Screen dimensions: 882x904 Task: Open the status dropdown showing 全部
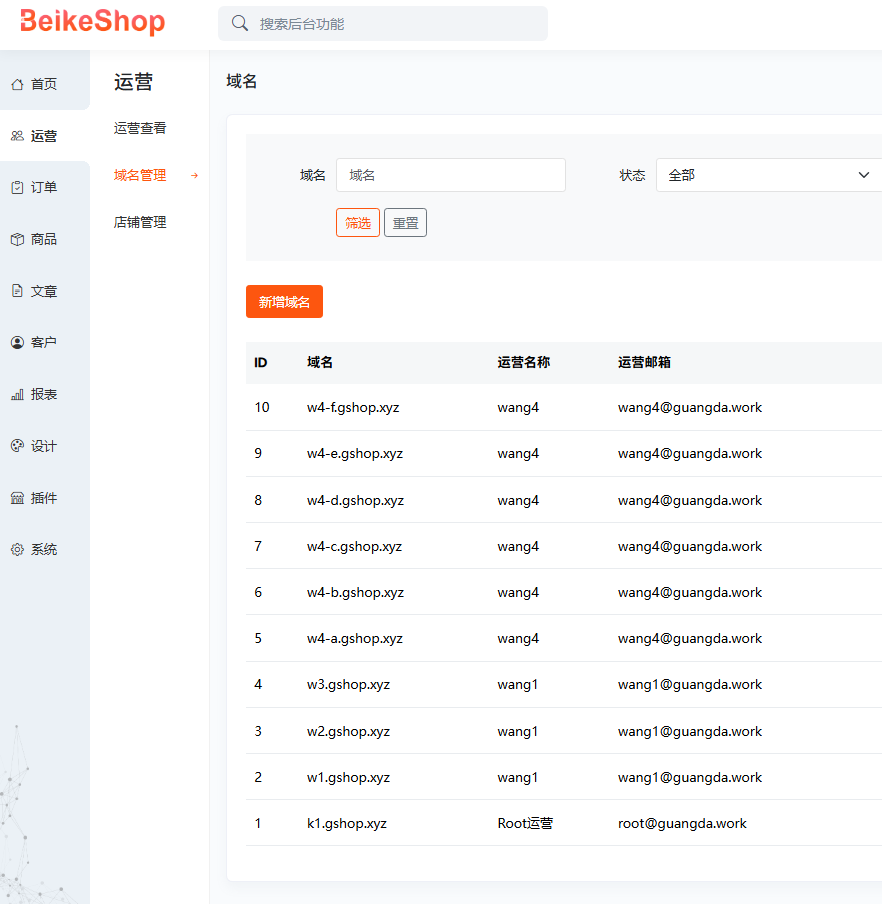click(768, 175)
